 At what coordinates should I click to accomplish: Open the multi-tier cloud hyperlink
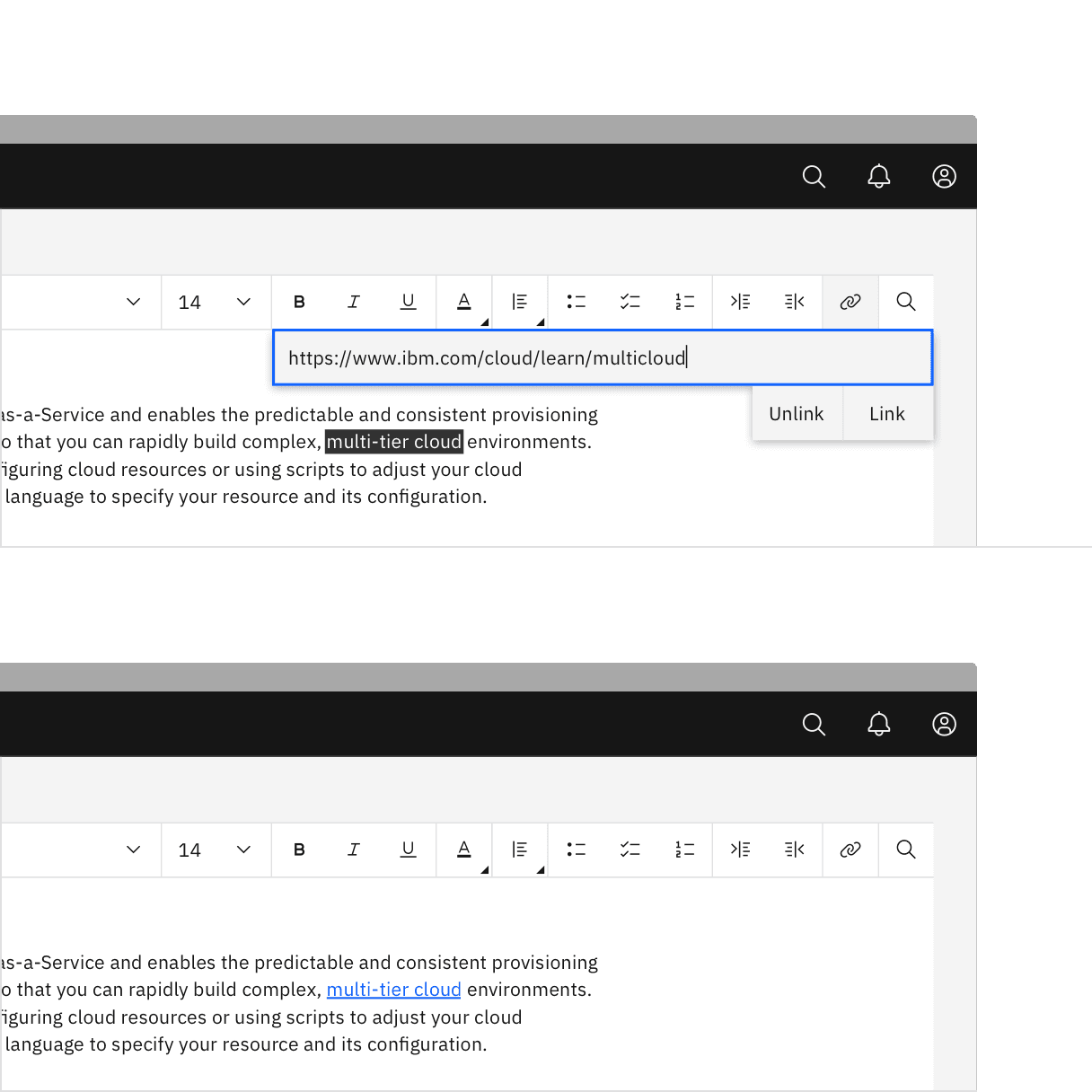point(393,989)
